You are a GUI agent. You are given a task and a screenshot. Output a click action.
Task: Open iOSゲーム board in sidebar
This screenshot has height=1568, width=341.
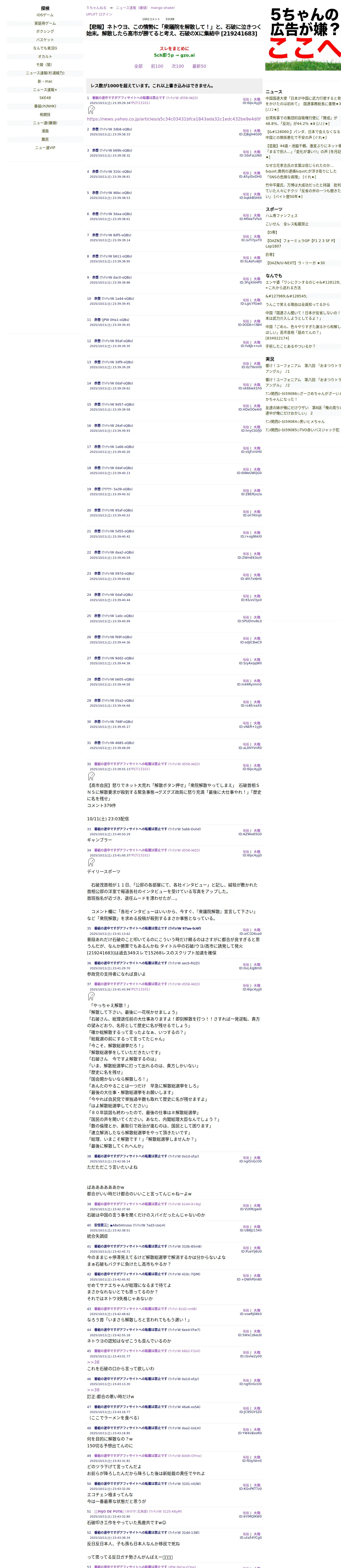(x=45, y=15)
